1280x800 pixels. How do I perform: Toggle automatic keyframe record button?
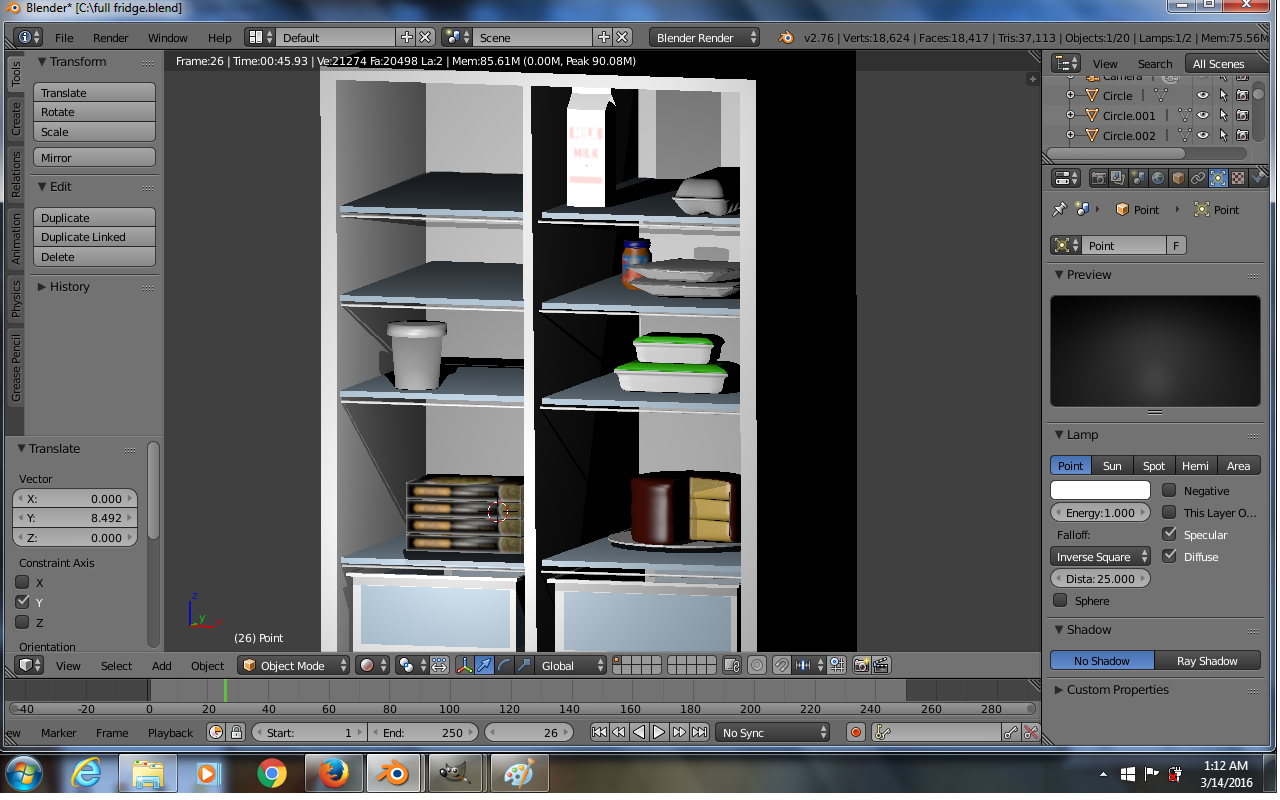tap(856, 733)
